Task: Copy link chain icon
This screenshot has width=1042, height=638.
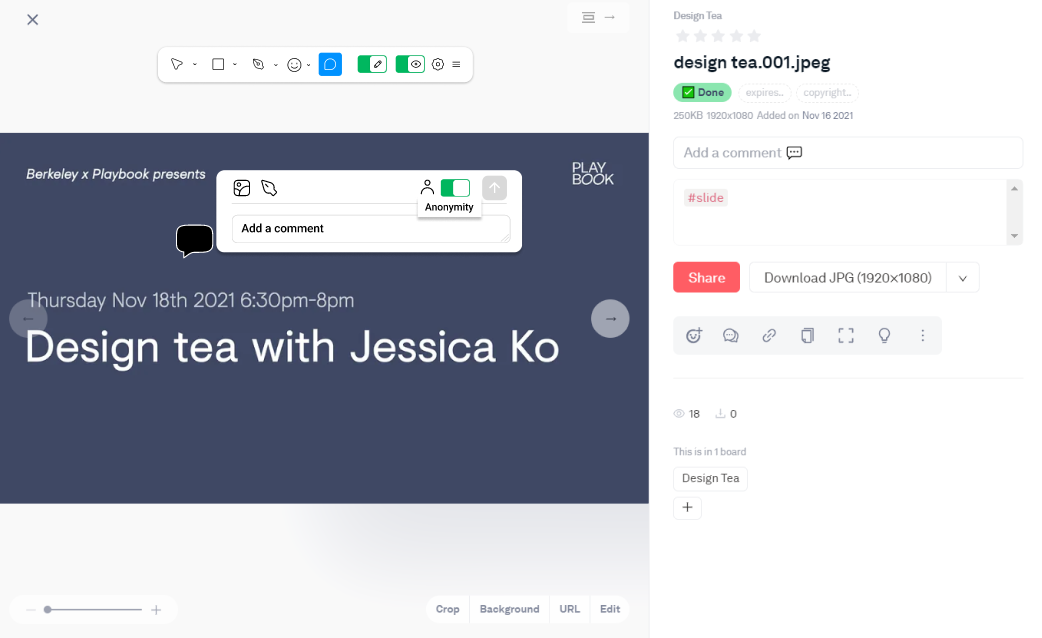Action: coord(769,336)
